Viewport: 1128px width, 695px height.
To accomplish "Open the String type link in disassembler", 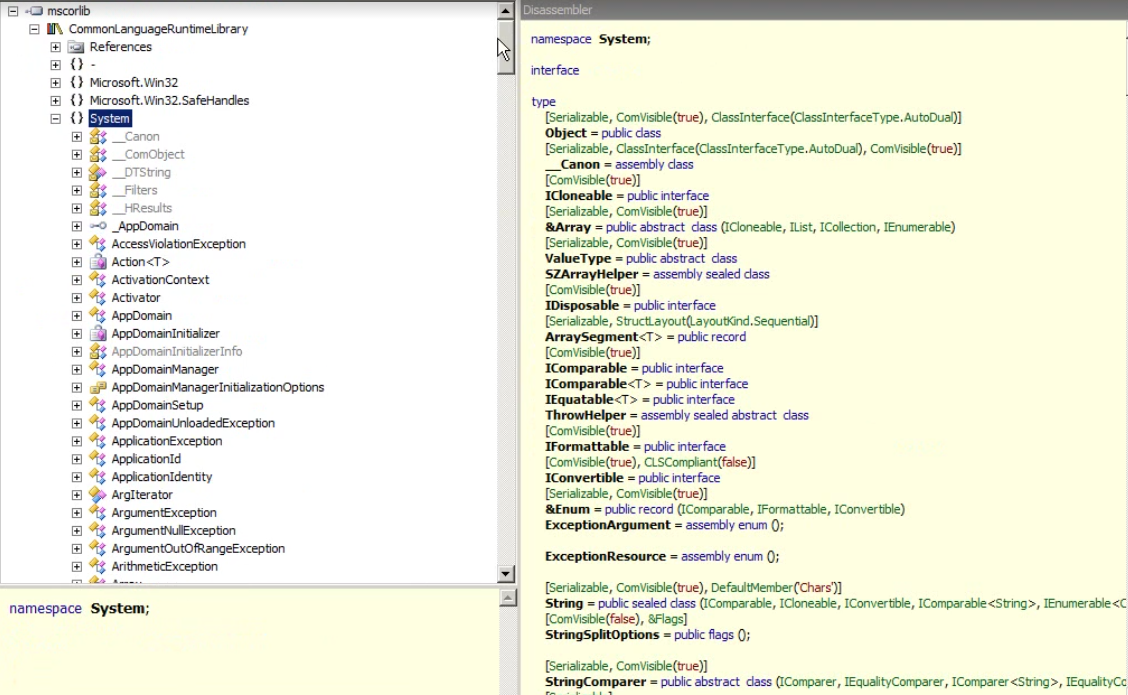I will pos(564,604).
